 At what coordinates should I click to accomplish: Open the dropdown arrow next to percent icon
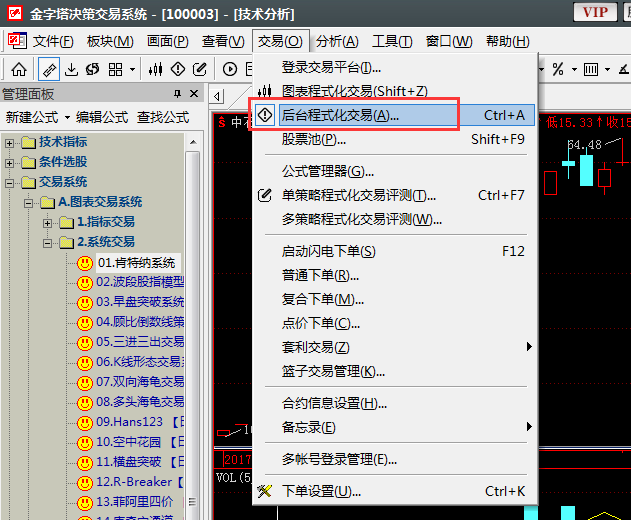(x=575, y=70)
